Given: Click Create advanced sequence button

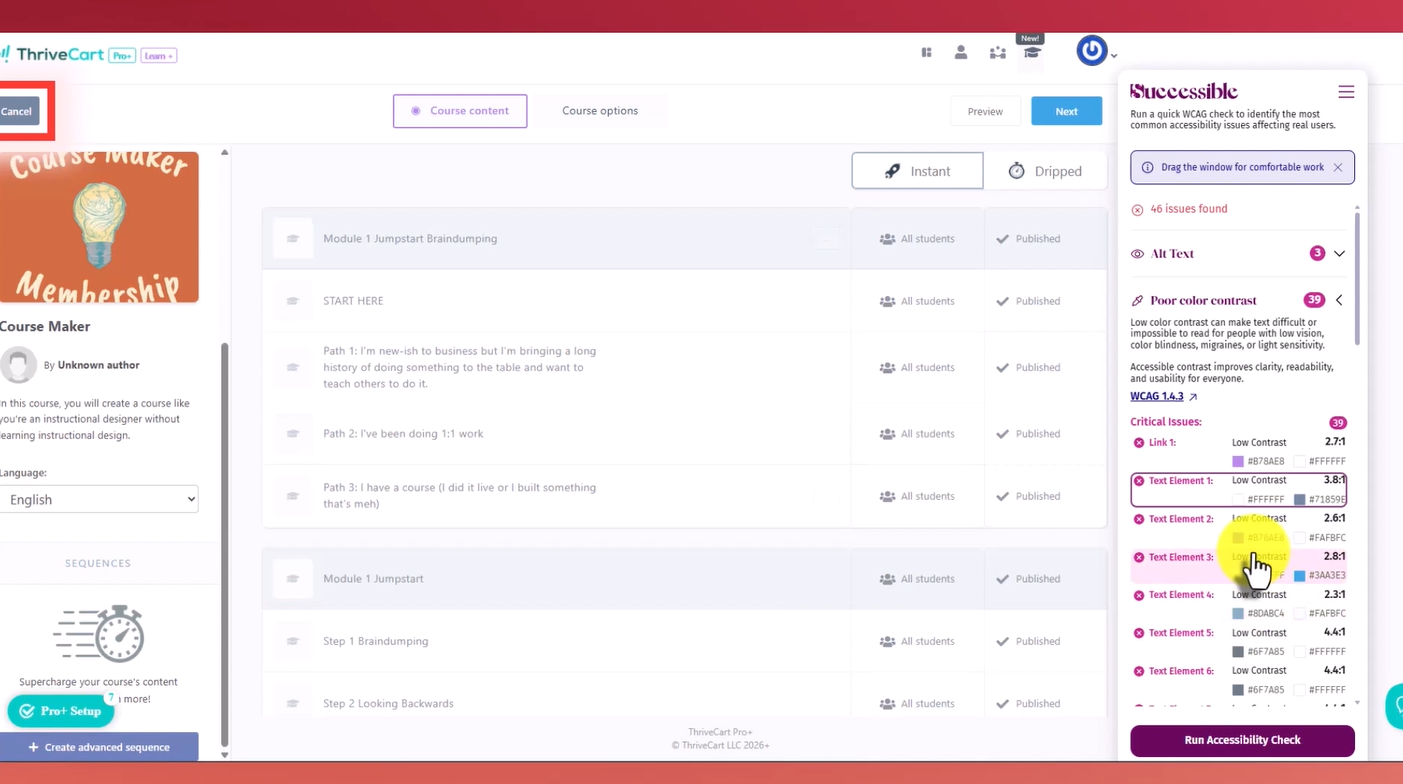Looking at the screenshot, I should [x=98, y=747].
